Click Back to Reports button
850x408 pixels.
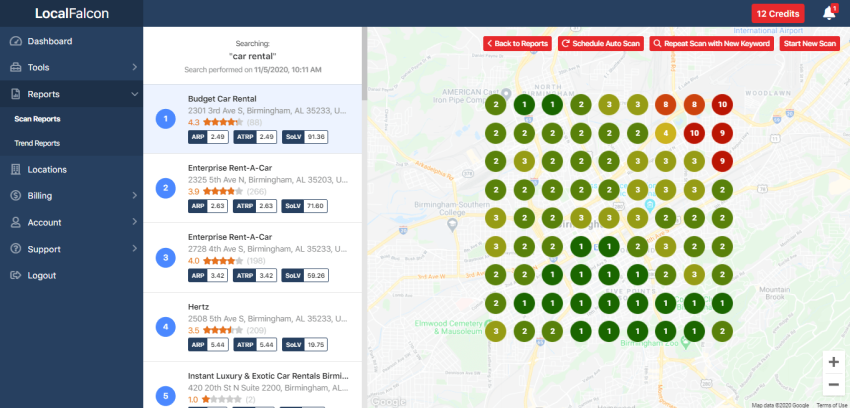(x=517, y=44)
